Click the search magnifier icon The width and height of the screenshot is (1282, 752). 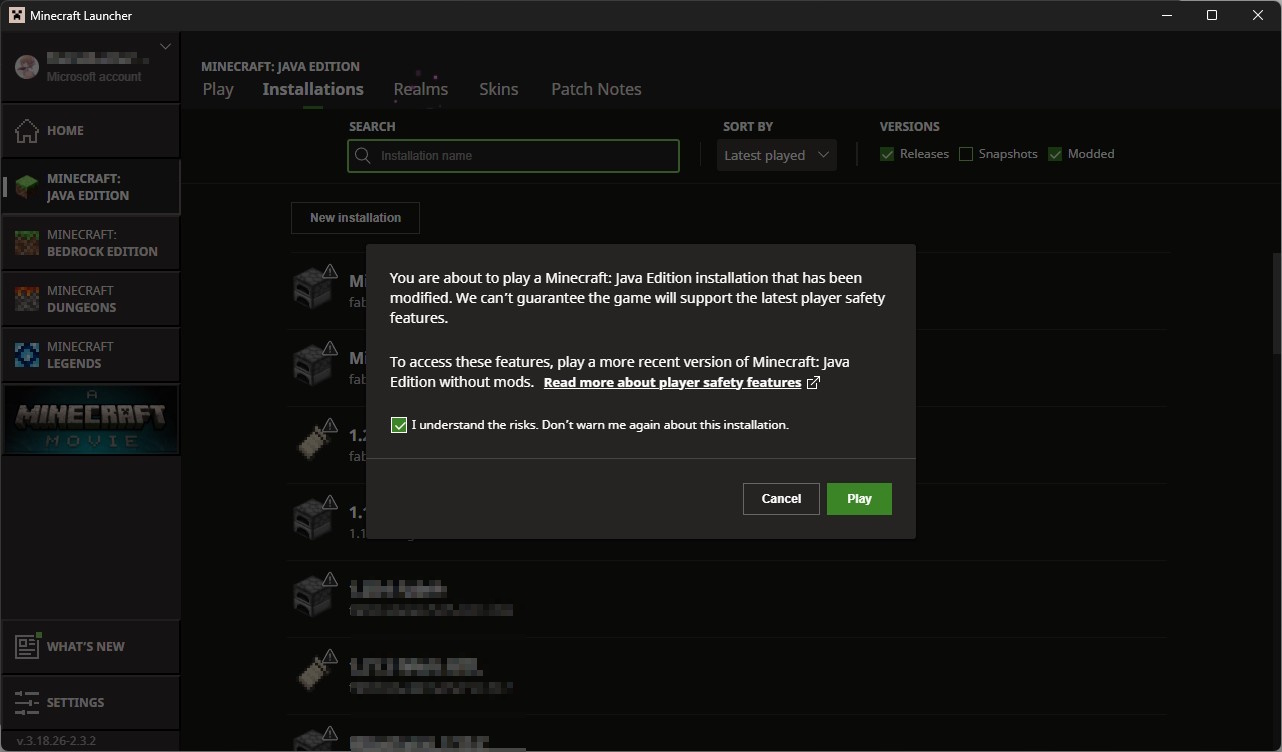[364, 156]
